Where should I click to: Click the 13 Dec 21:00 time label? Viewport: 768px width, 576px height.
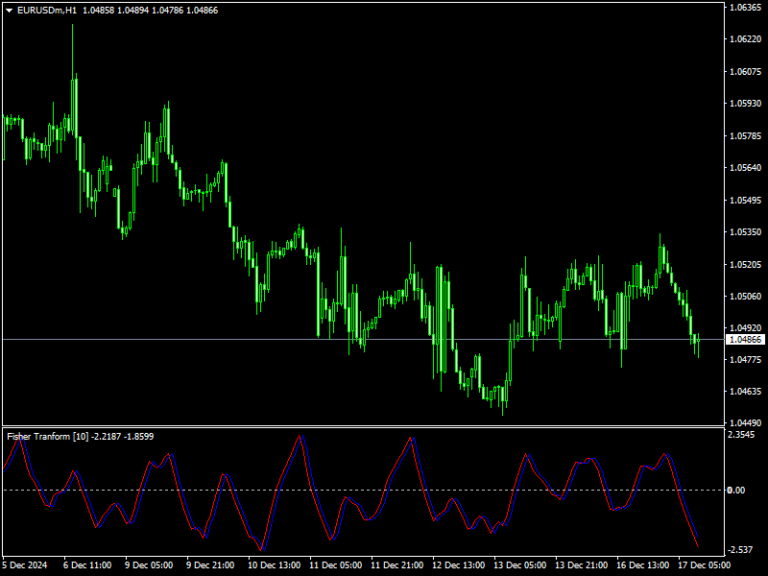tap(581, 565)
